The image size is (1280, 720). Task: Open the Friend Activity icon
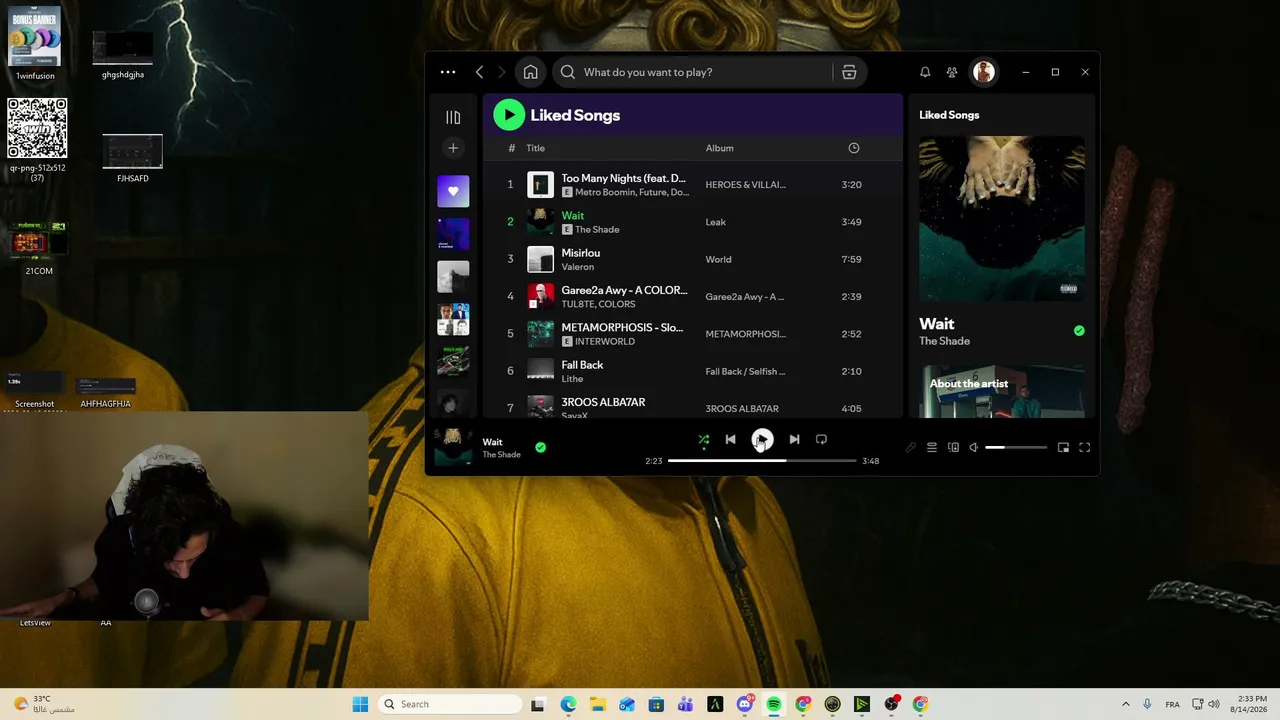[x=952, y=72]
